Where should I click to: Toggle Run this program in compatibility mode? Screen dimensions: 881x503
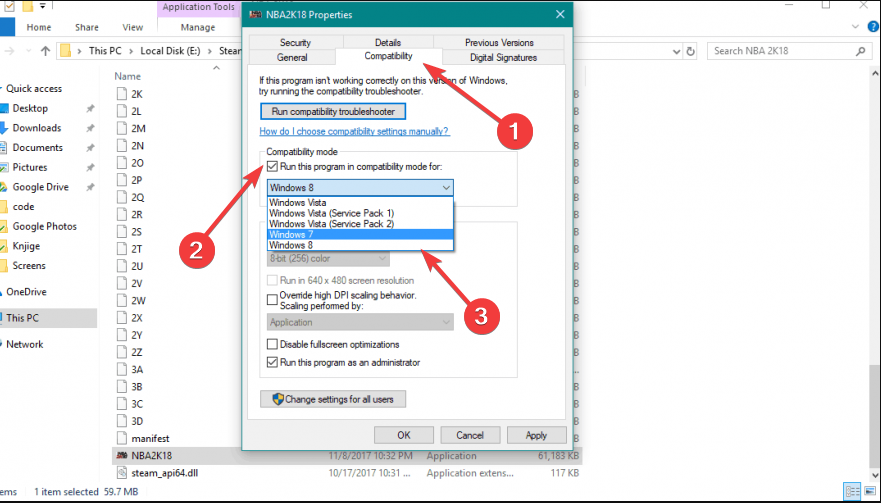coord(273,166)
